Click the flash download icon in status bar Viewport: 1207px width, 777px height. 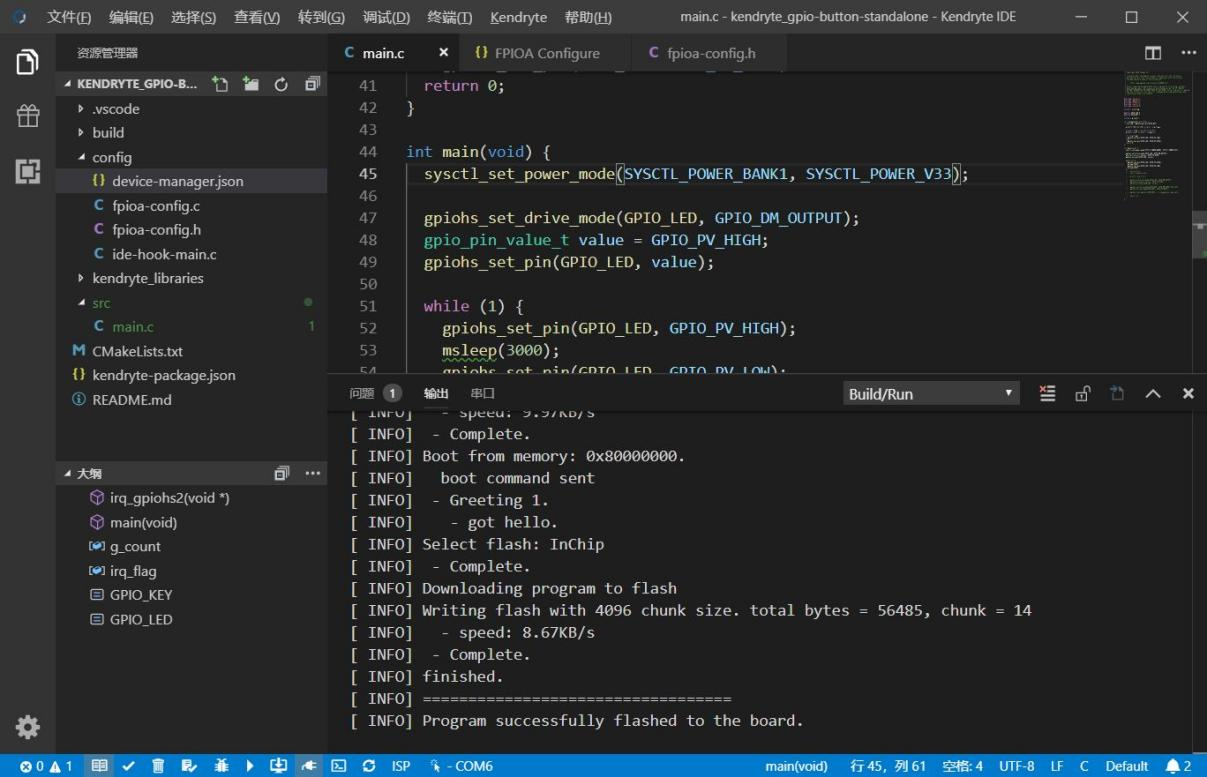point(279,766)
